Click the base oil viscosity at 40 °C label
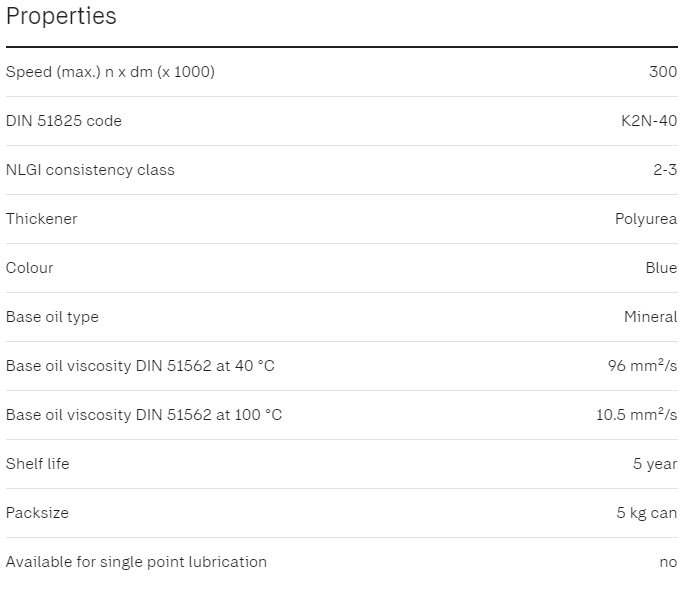The height and width of the screenshot is (600, 685). point(140,366)
